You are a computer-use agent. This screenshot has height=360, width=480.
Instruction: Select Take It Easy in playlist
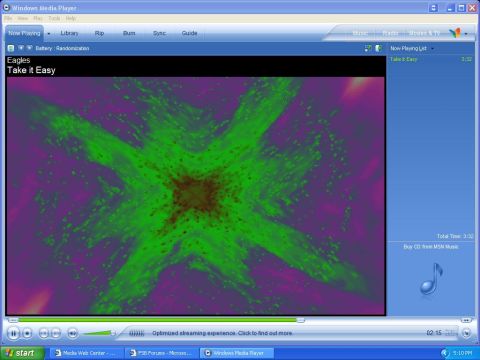pyautogui.click(x=431, y=59)
